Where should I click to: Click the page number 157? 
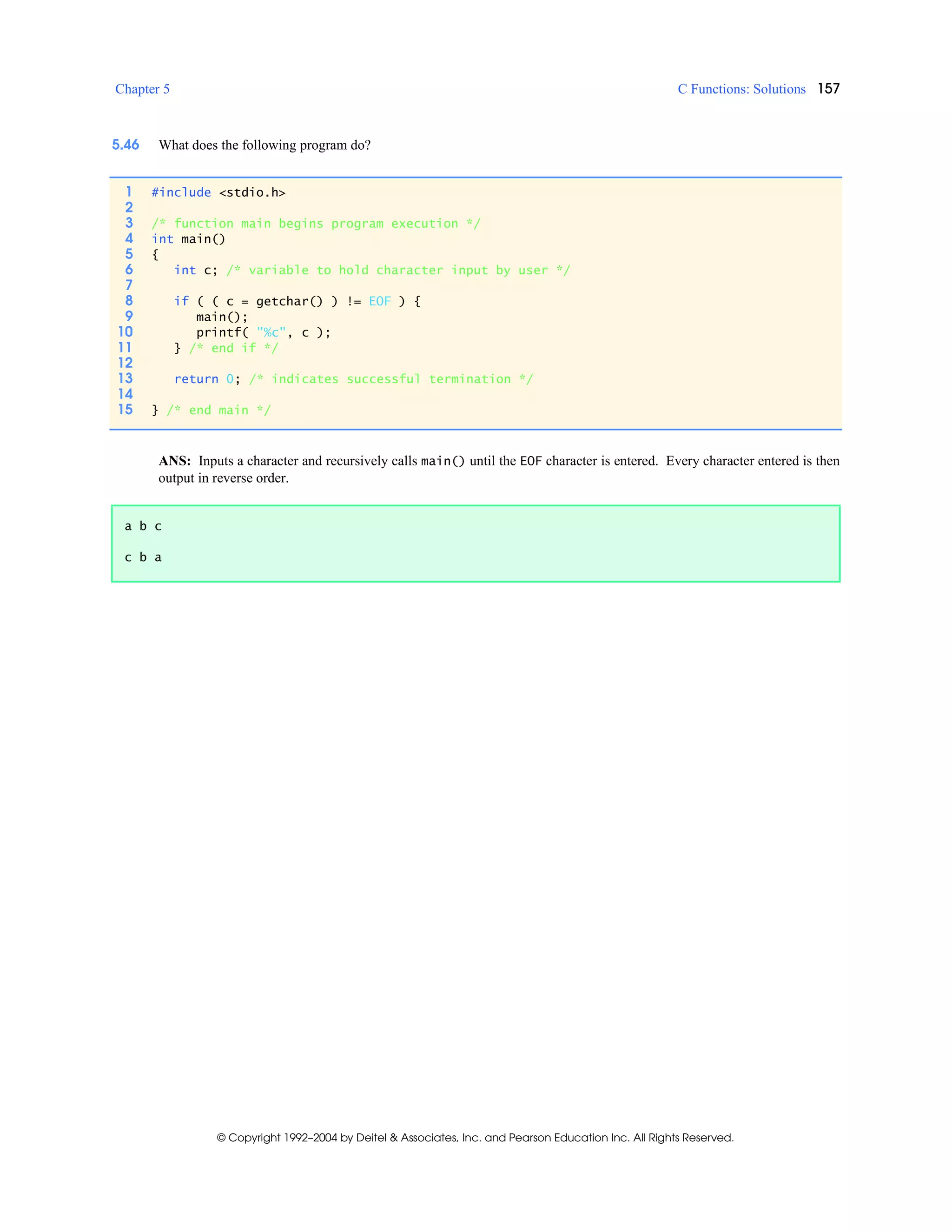point(828,88)
